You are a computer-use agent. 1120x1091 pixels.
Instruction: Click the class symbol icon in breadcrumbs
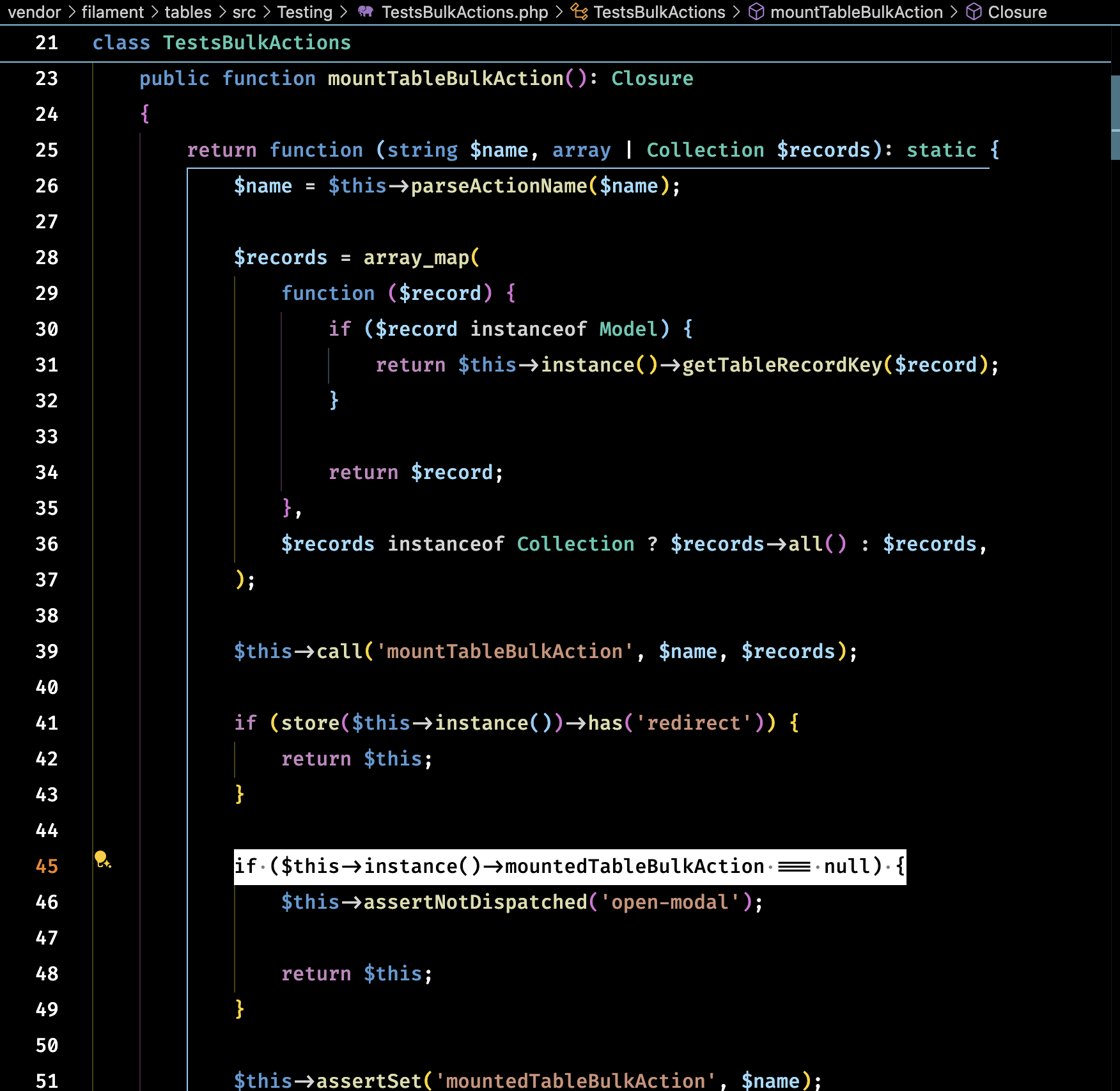579,12
